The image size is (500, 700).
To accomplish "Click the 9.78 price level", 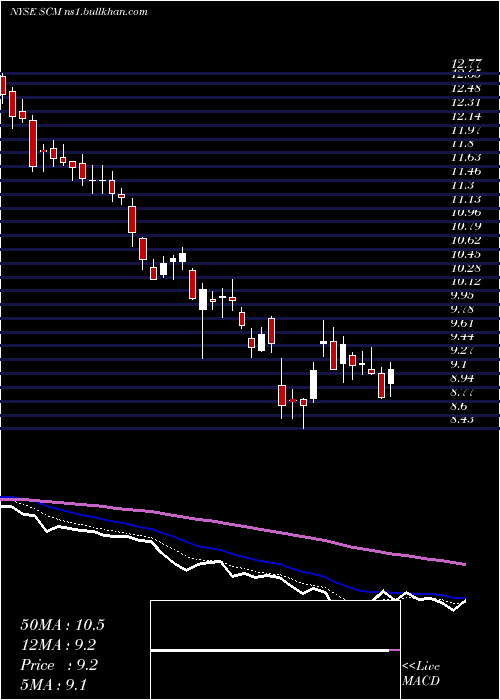I will (x=462, y=309).
